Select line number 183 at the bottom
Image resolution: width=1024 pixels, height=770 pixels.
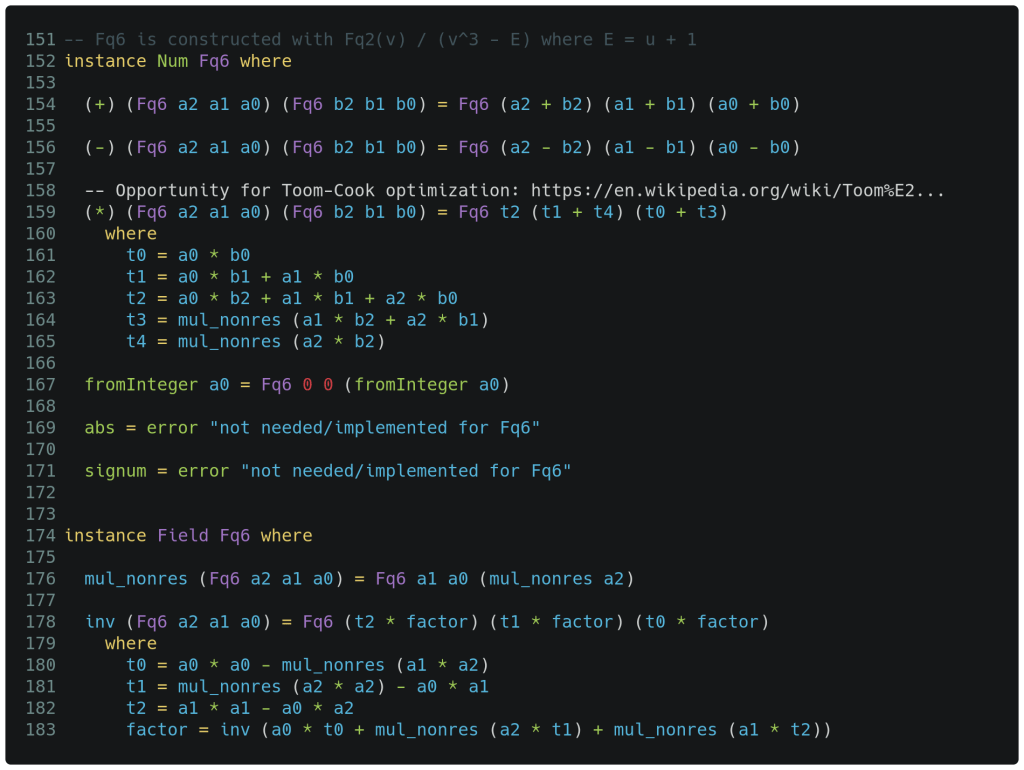[x=40, y=730]
